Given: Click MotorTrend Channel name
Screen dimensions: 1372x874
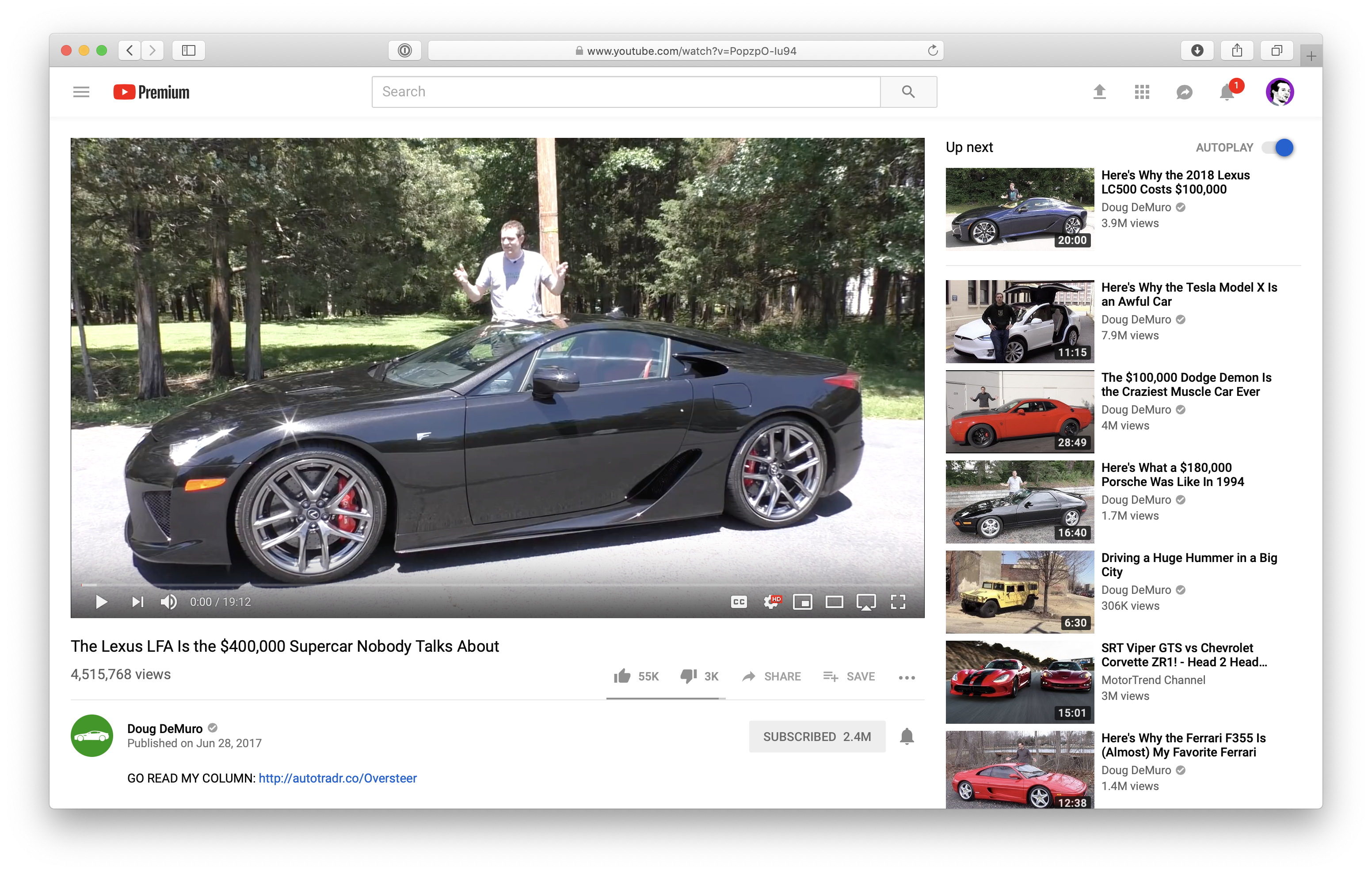Looking at the screenshot, I should point(1153,680).
